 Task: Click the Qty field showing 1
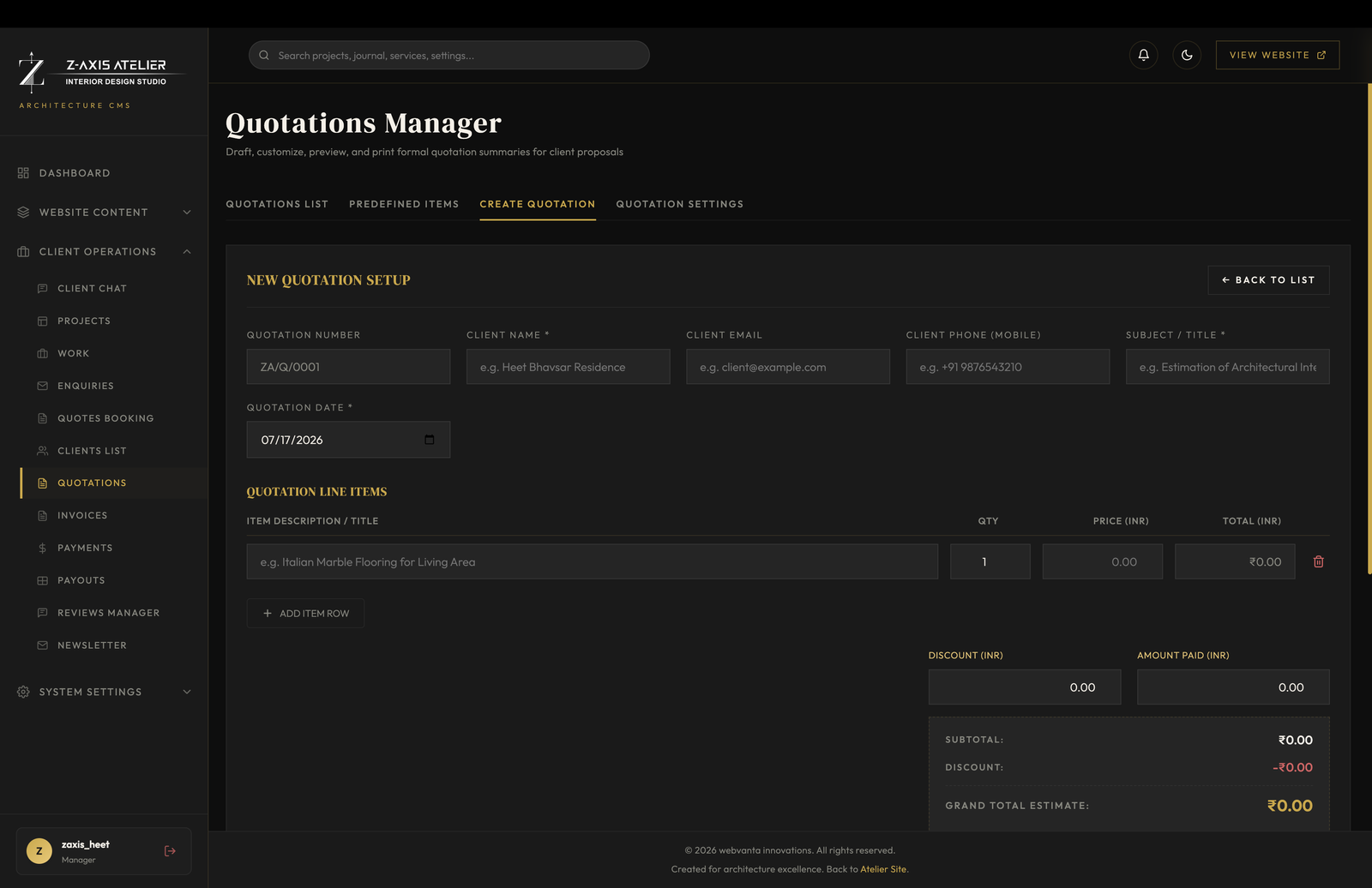point(990,561)
